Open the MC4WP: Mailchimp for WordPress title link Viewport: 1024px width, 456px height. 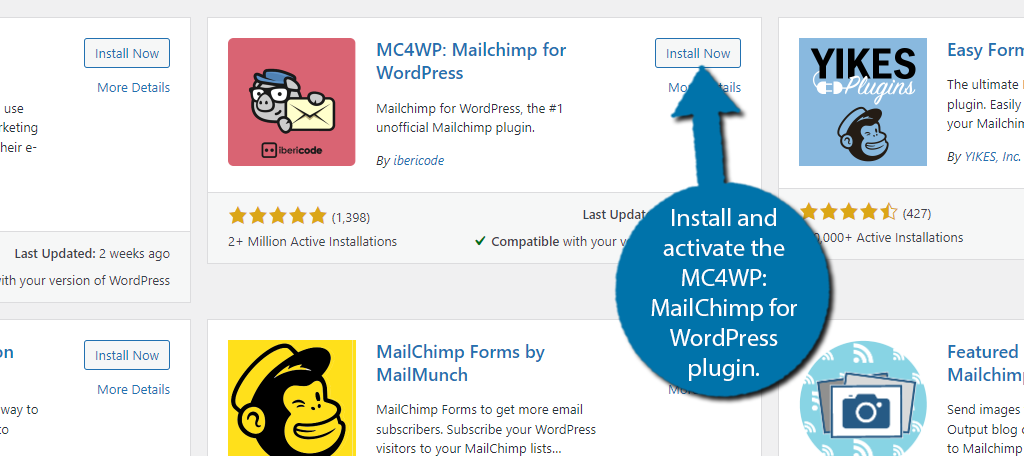click(x=471, y=61)
